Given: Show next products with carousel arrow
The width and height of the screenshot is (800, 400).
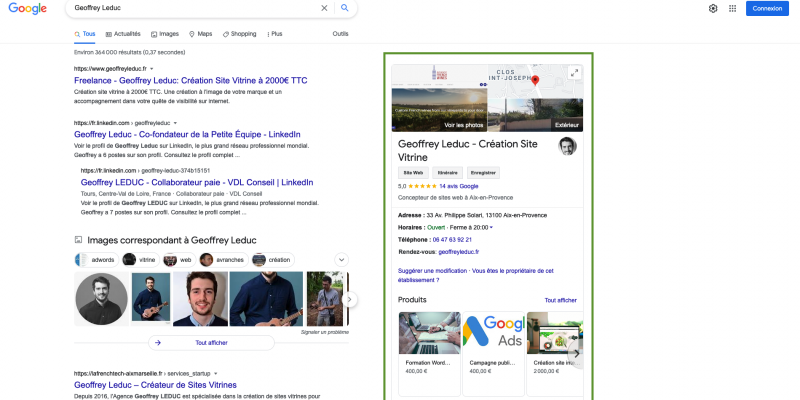Looking at the screenshot, I should (x=576, y=354).
